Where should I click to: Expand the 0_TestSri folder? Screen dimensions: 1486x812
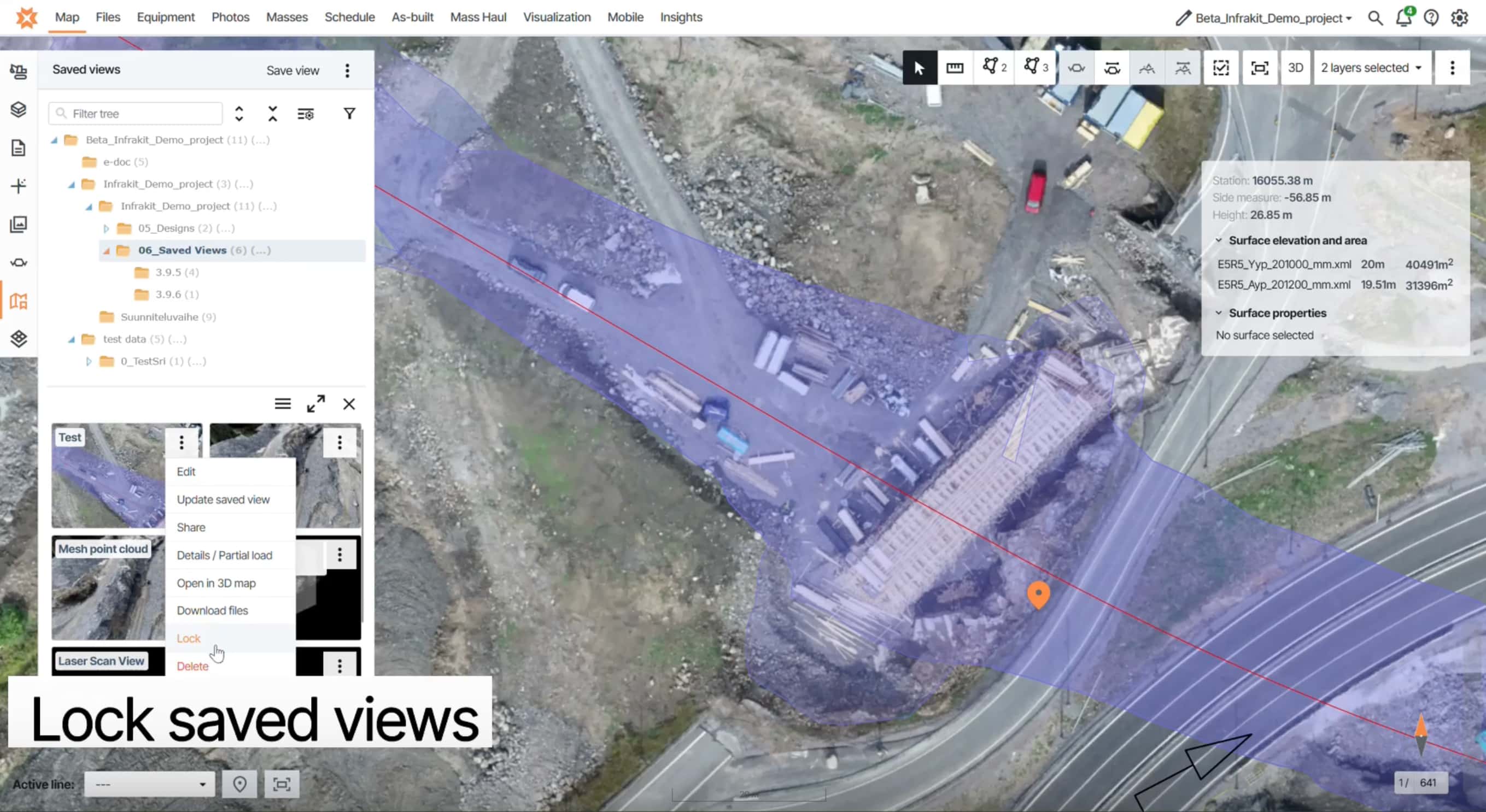tap(89, 362)
